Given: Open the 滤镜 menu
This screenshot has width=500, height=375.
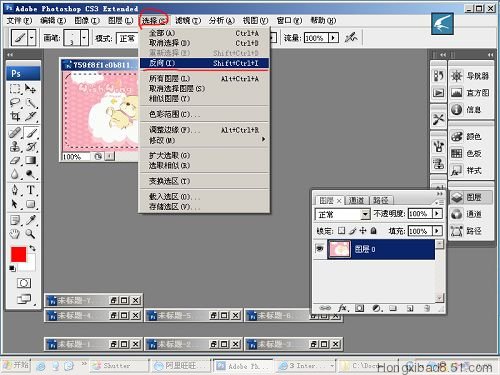Looking at the screenshot, I should click(x=188, y=21).
